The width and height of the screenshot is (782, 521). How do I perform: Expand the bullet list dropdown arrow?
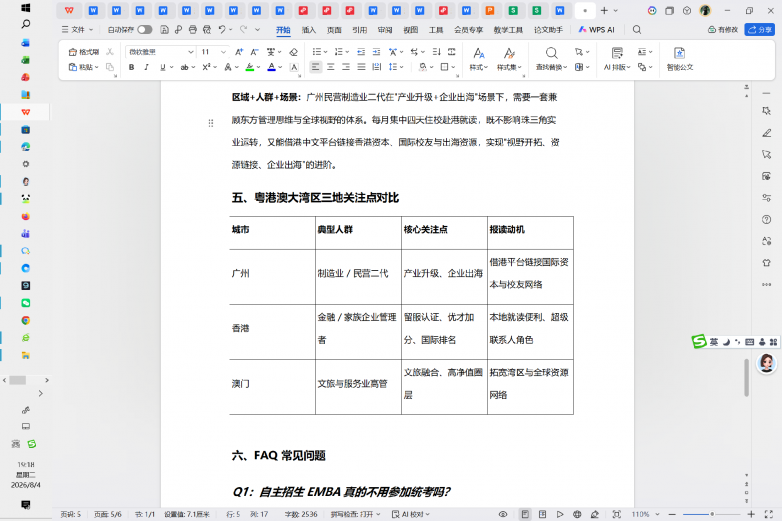coord(326,52)
